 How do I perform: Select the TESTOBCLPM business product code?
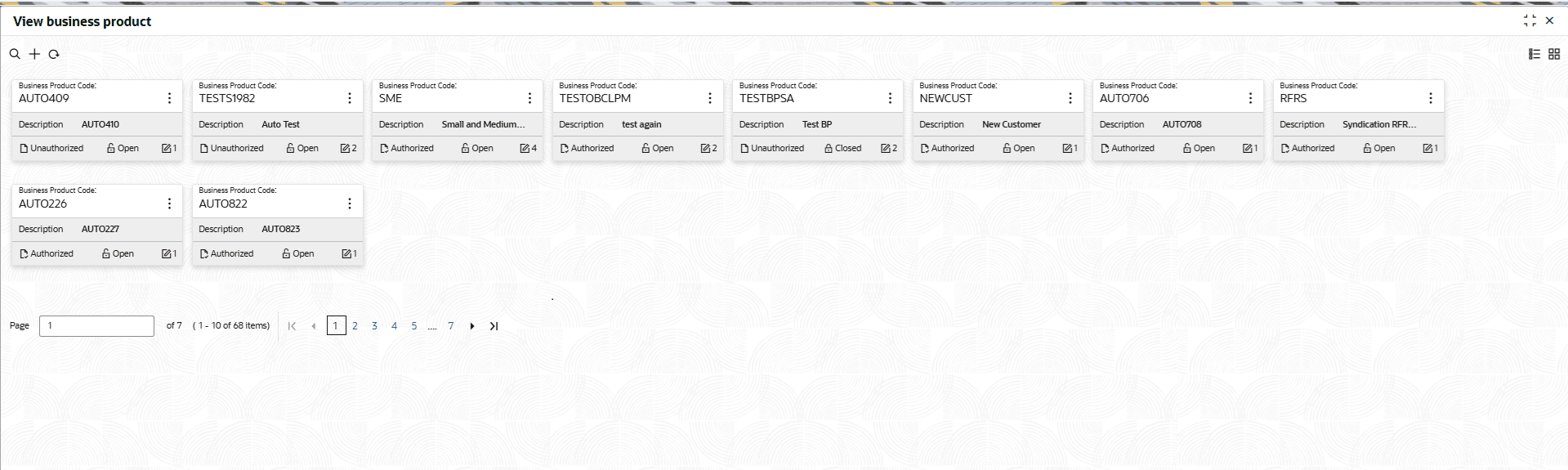point(595,98)
